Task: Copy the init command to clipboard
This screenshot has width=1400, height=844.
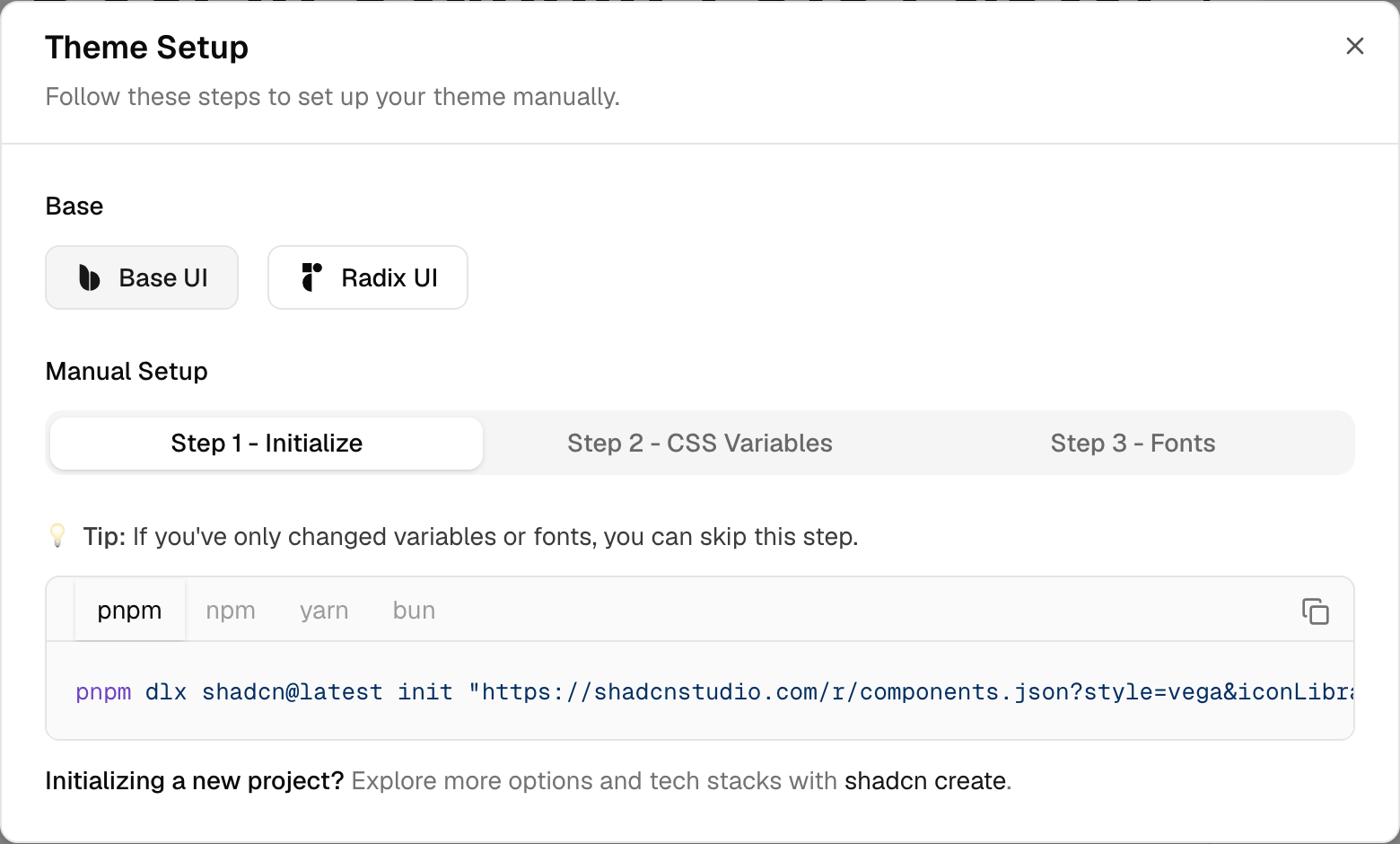Action: pos(1316,611)
